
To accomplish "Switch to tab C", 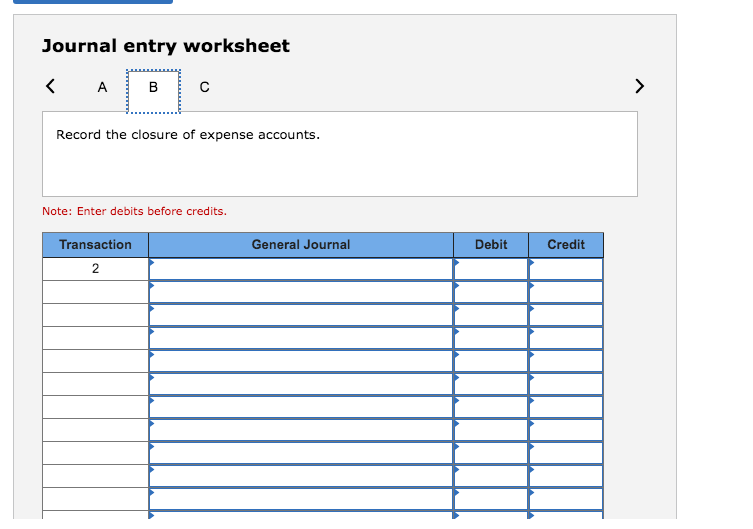I will click(x=204, y=87).
